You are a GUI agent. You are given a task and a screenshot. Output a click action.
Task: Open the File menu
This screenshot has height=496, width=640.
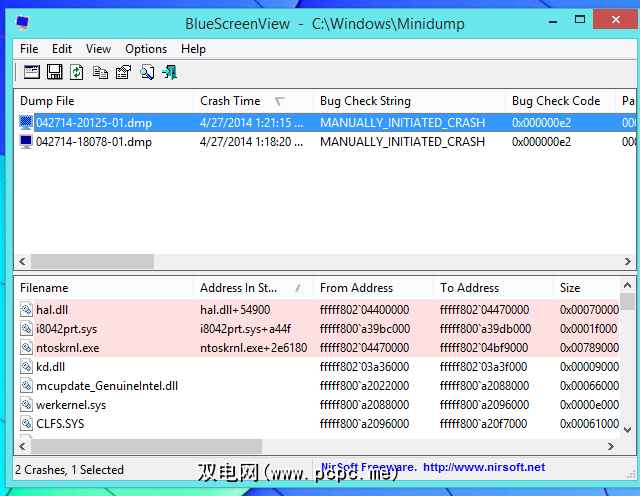pos(29,48)
